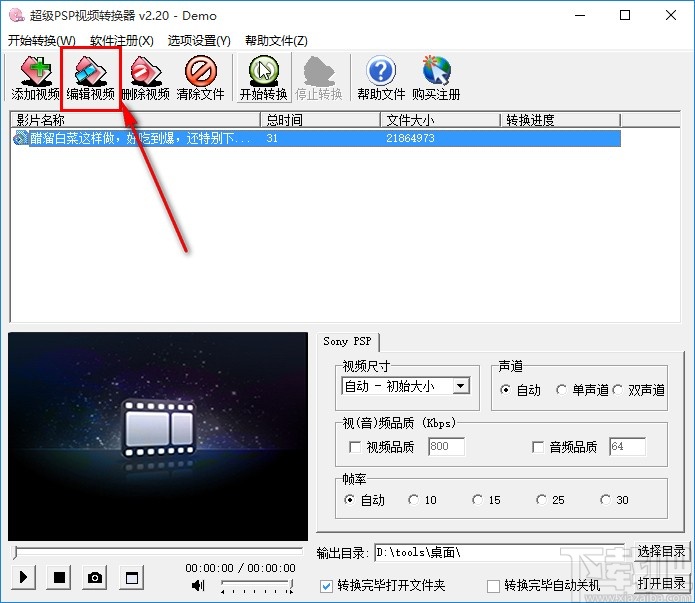Click the 打开目录 open directory button
The height and width of the screenshot is (603, 695).
click(662, 583)
